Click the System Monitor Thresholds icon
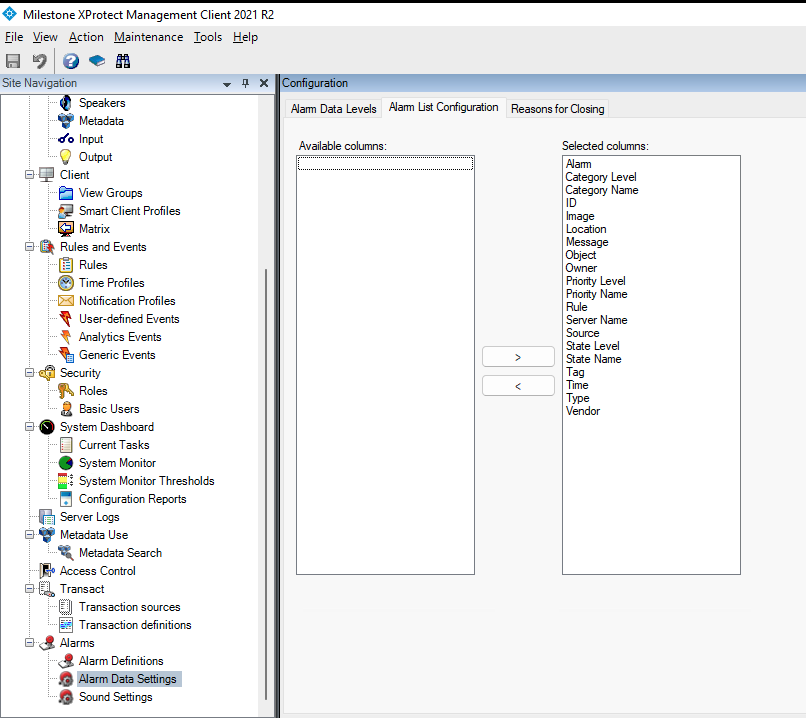 click(x=66, y=481)
